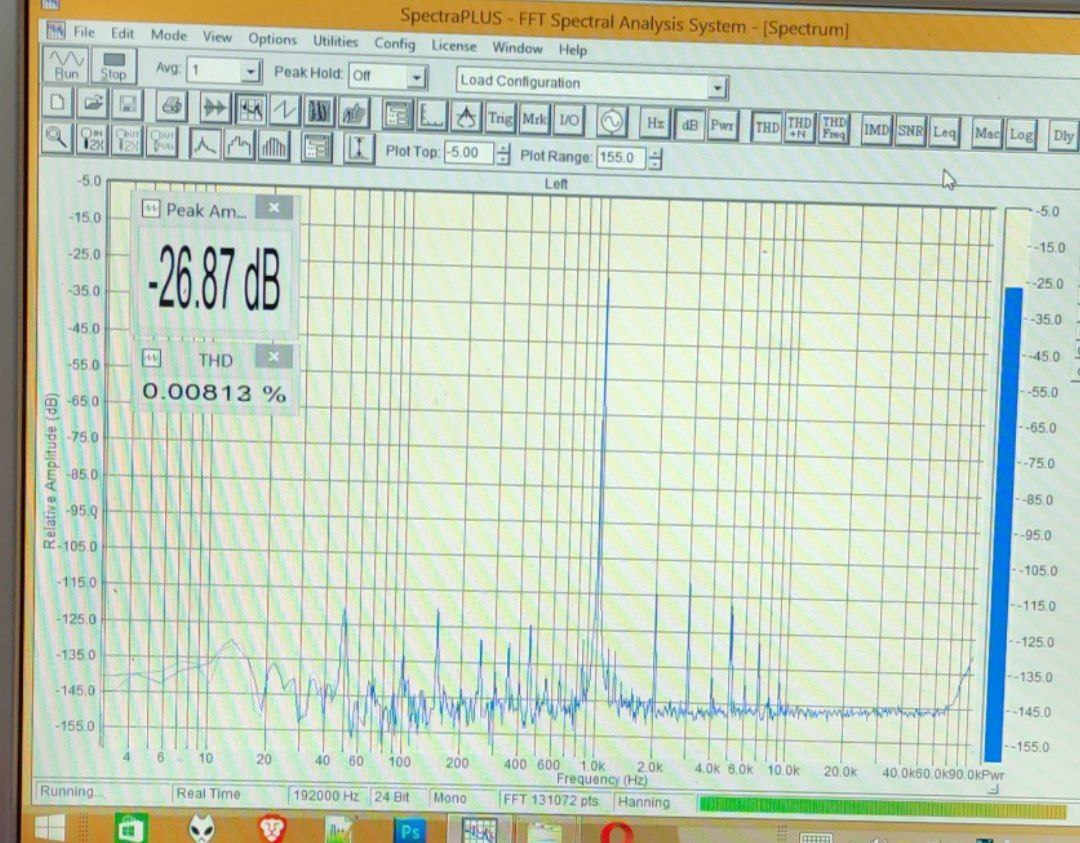Create a new file with the blank page icon

click(x=59, y=103)
